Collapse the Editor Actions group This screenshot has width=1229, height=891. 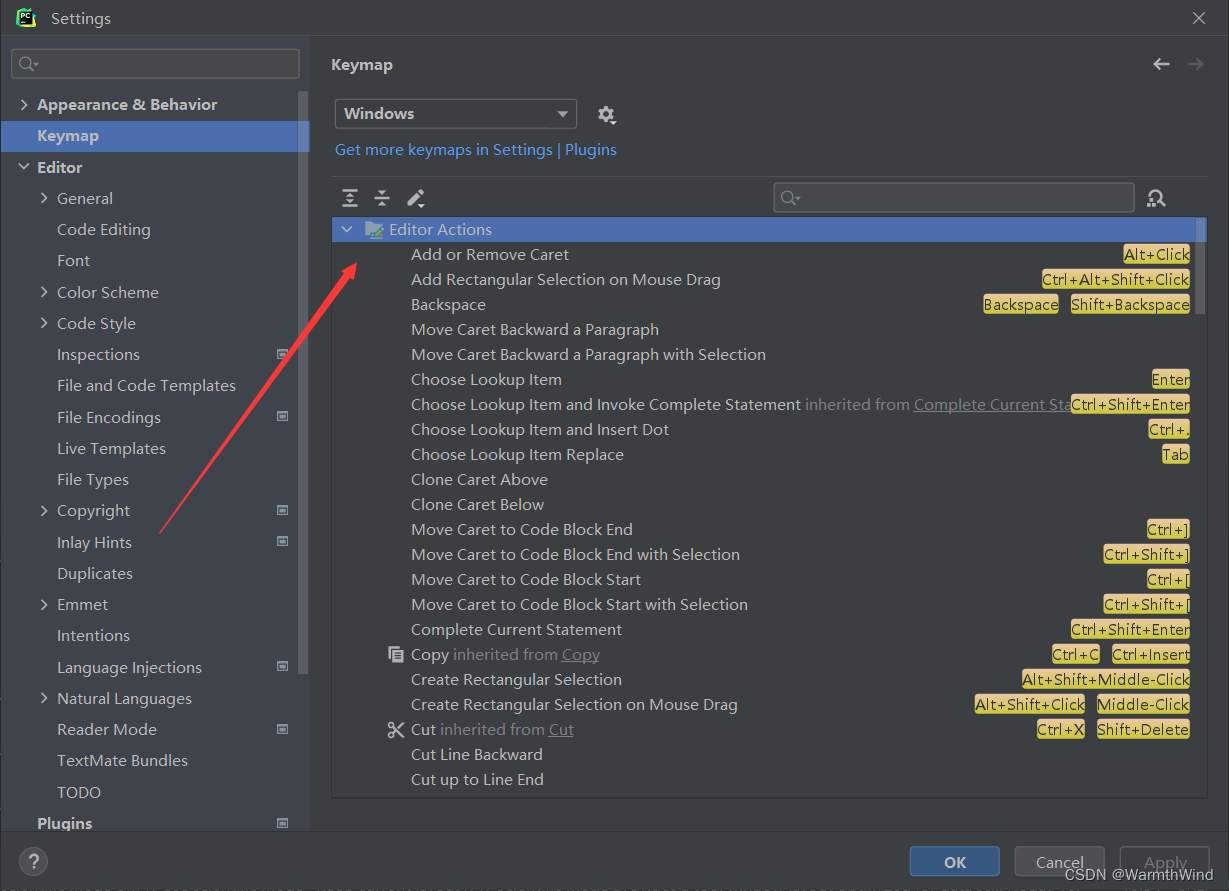(x=347, y=229)
